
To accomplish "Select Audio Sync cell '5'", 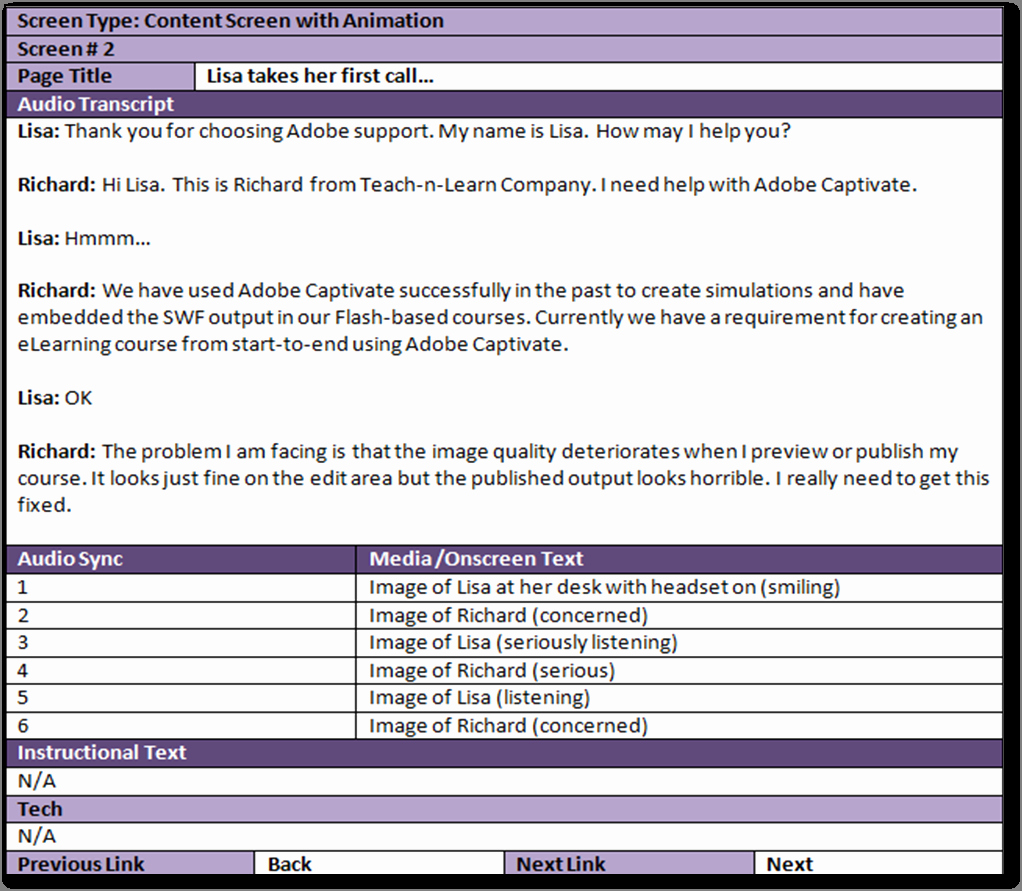I will (181, 698).
